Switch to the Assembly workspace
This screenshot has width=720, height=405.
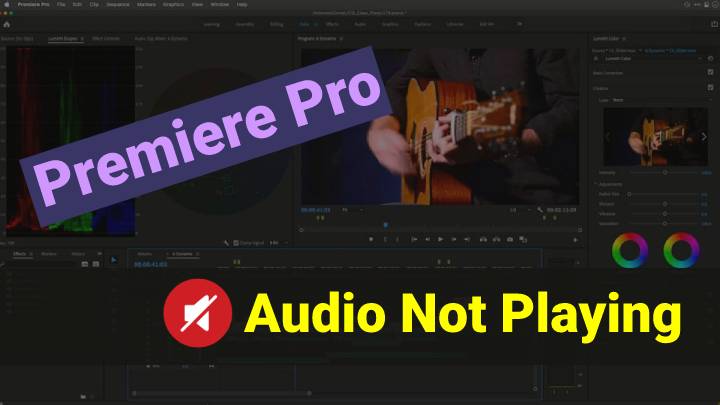[245, 24]
